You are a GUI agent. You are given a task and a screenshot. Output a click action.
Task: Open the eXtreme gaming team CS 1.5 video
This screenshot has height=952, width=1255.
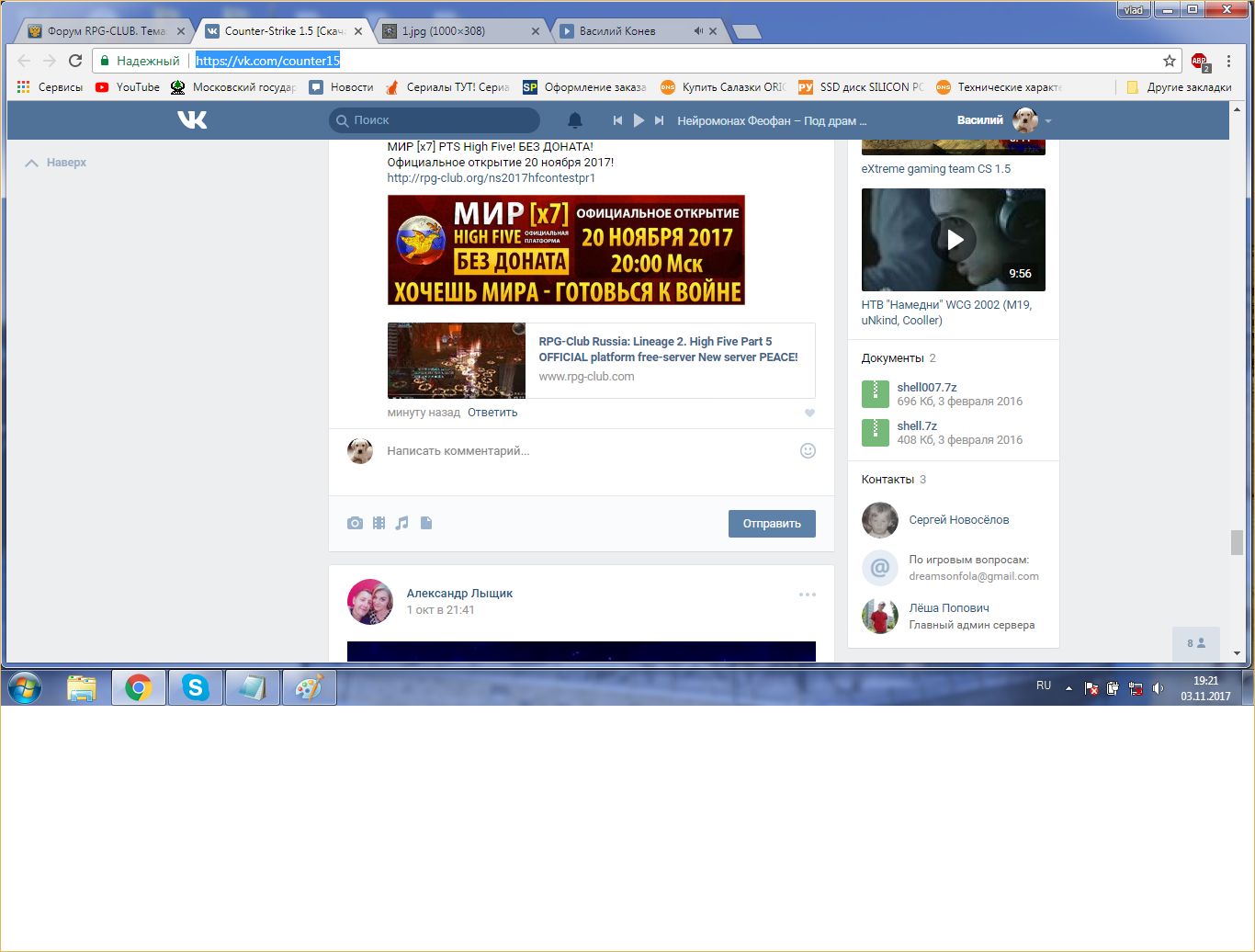936,169
